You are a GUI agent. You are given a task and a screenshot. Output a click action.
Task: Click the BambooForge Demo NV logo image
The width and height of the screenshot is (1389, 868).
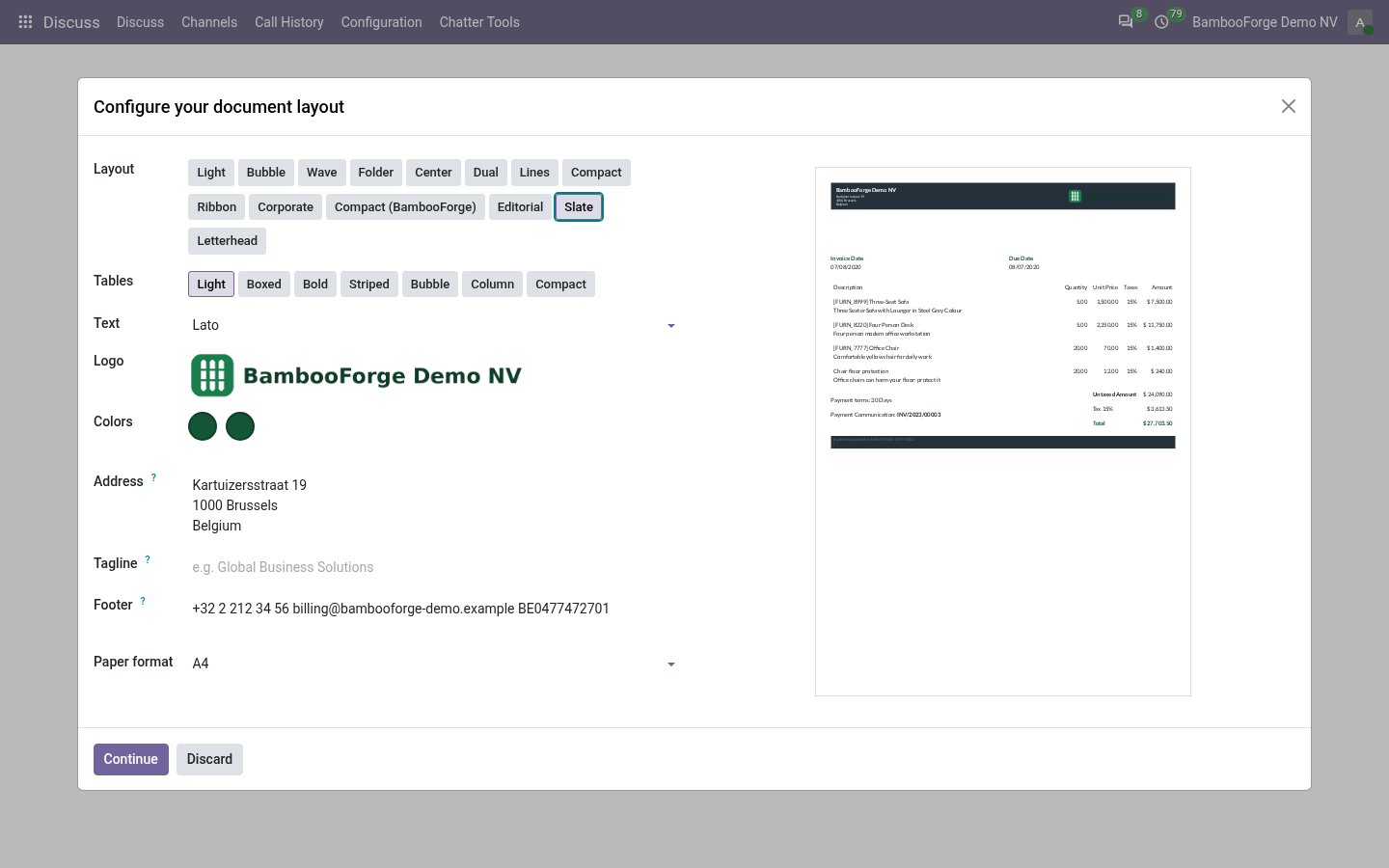[356, 375]
